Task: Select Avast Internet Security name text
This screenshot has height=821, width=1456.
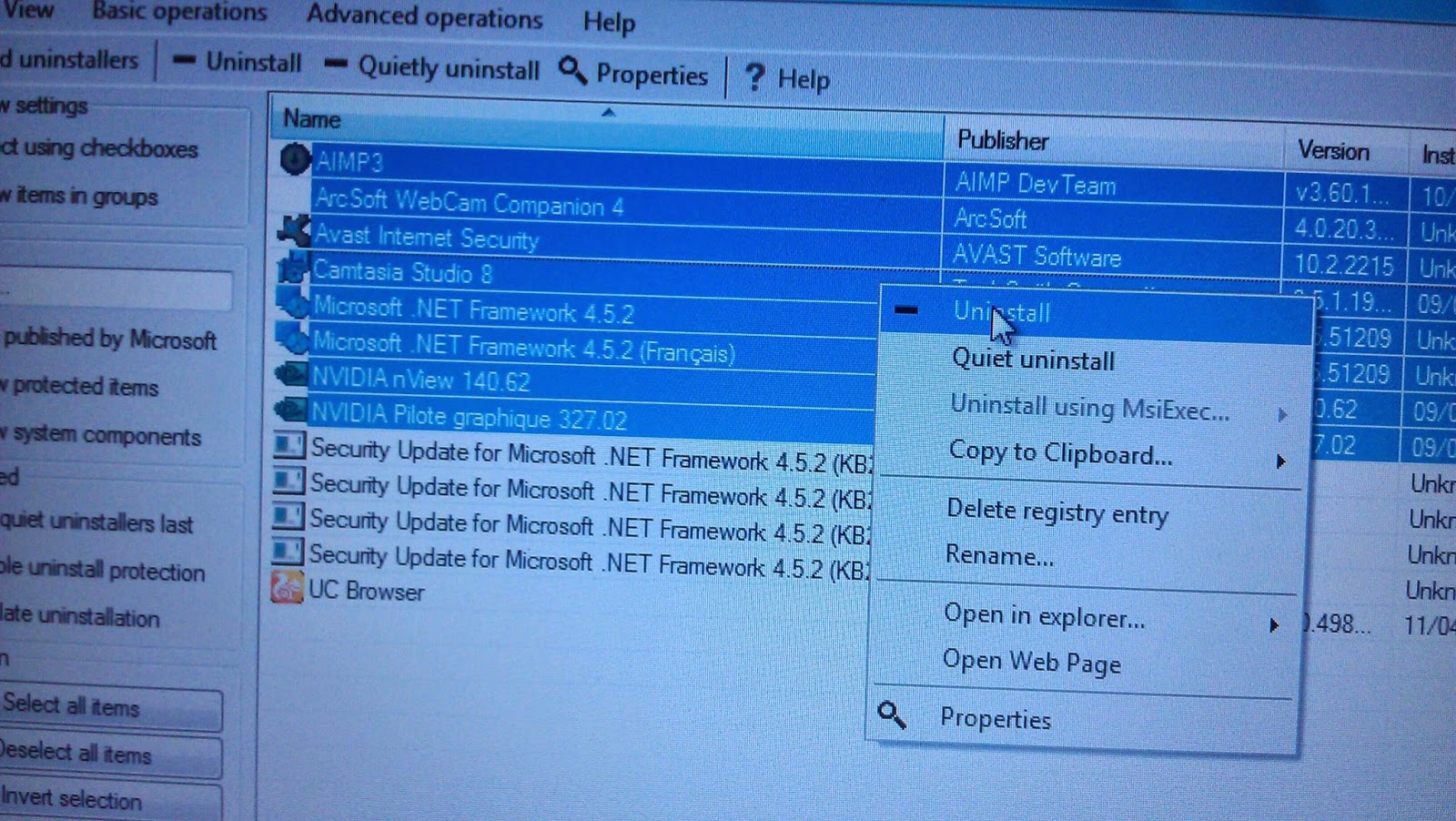Action: click(426, 237)
